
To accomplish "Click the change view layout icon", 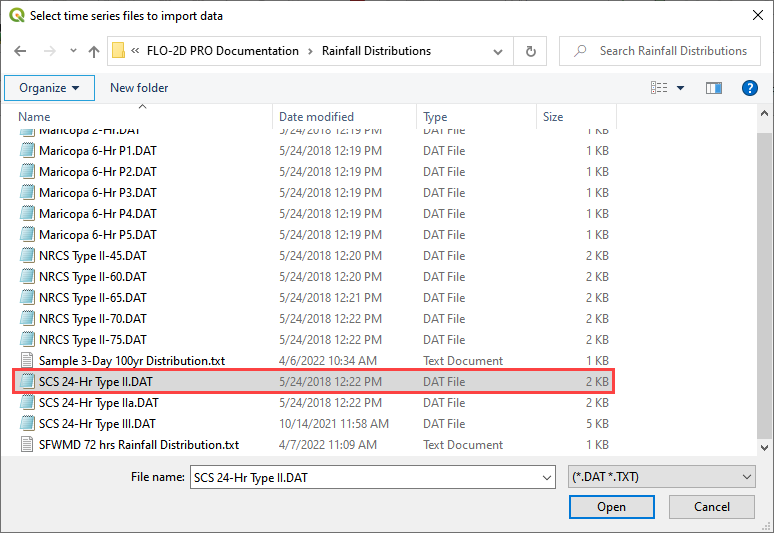I will [659, 88].
